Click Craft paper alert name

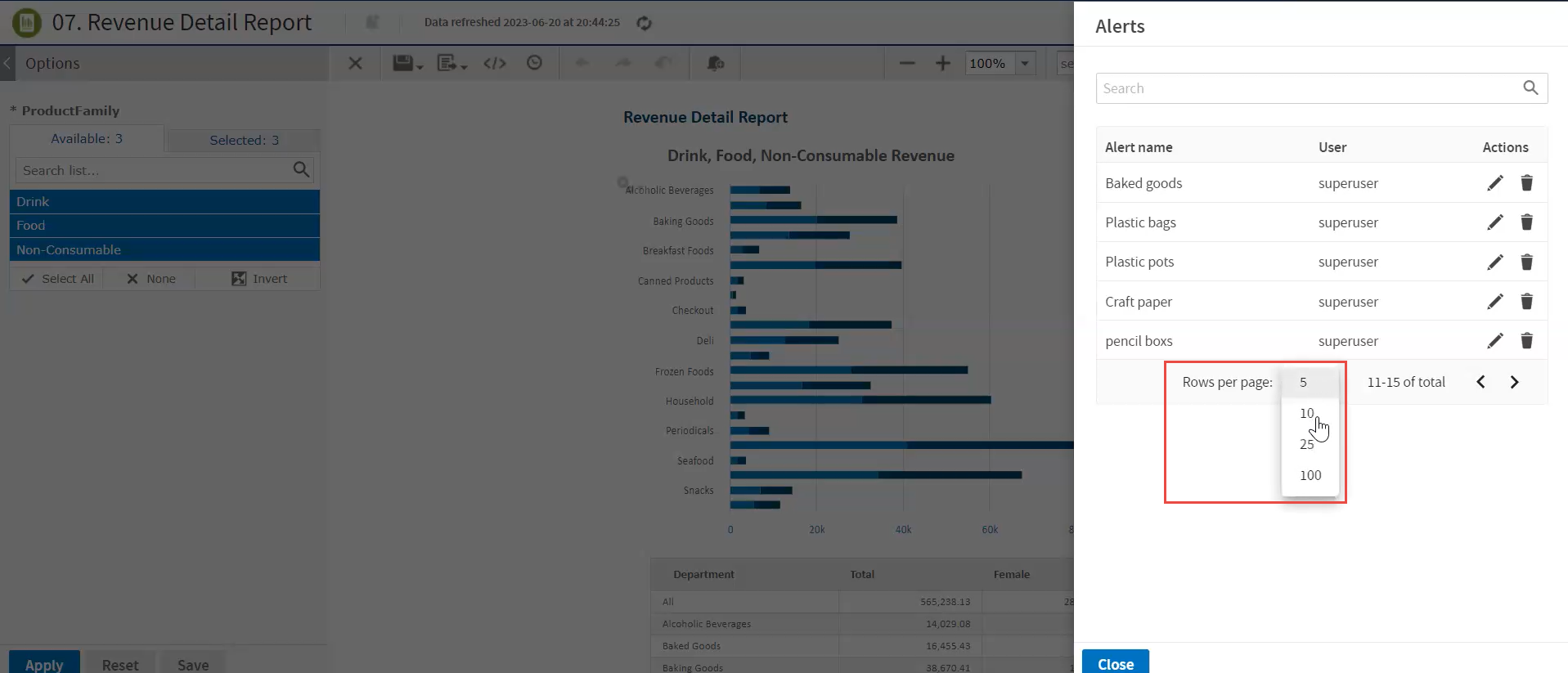[1139, 302]
